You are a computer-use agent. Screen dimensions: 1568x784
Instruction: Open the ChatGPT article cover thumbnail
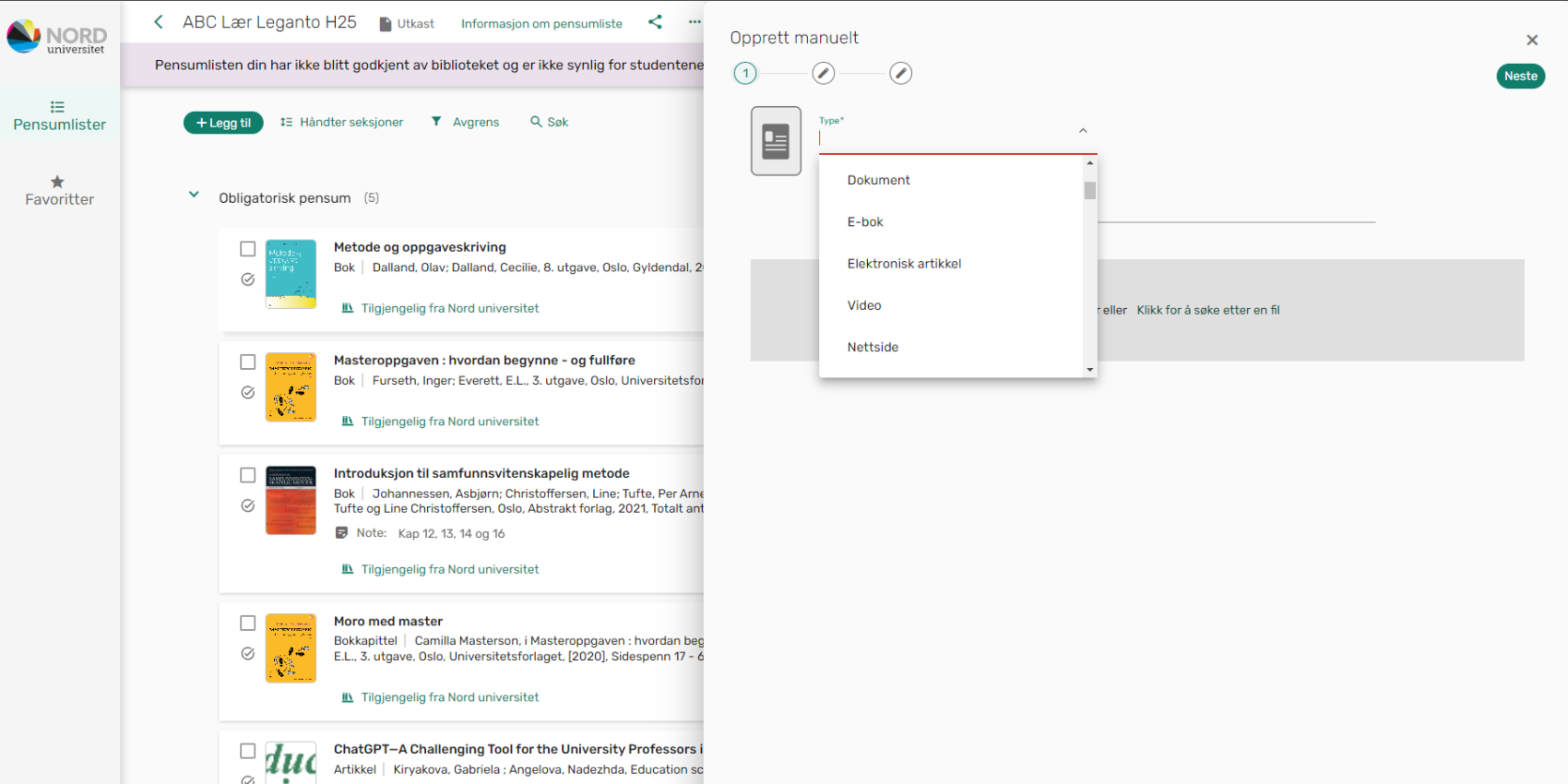click(291, 763)
